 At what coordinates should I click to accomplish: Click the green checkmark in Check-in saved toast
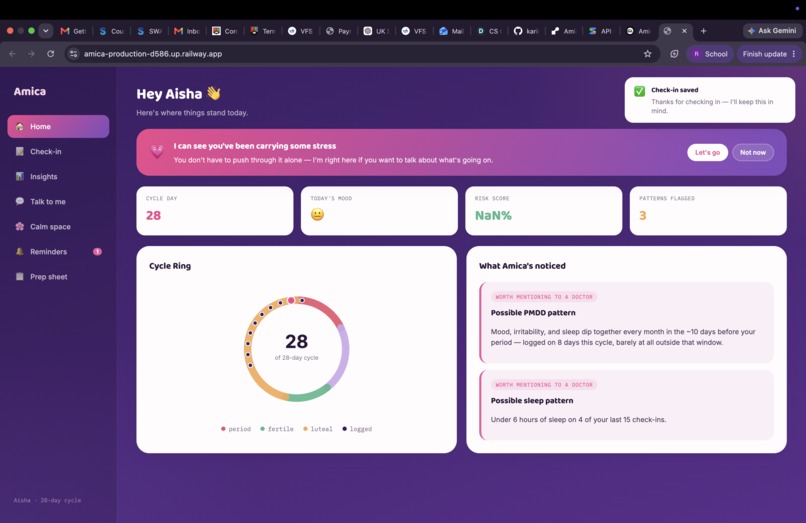point(639,91)
